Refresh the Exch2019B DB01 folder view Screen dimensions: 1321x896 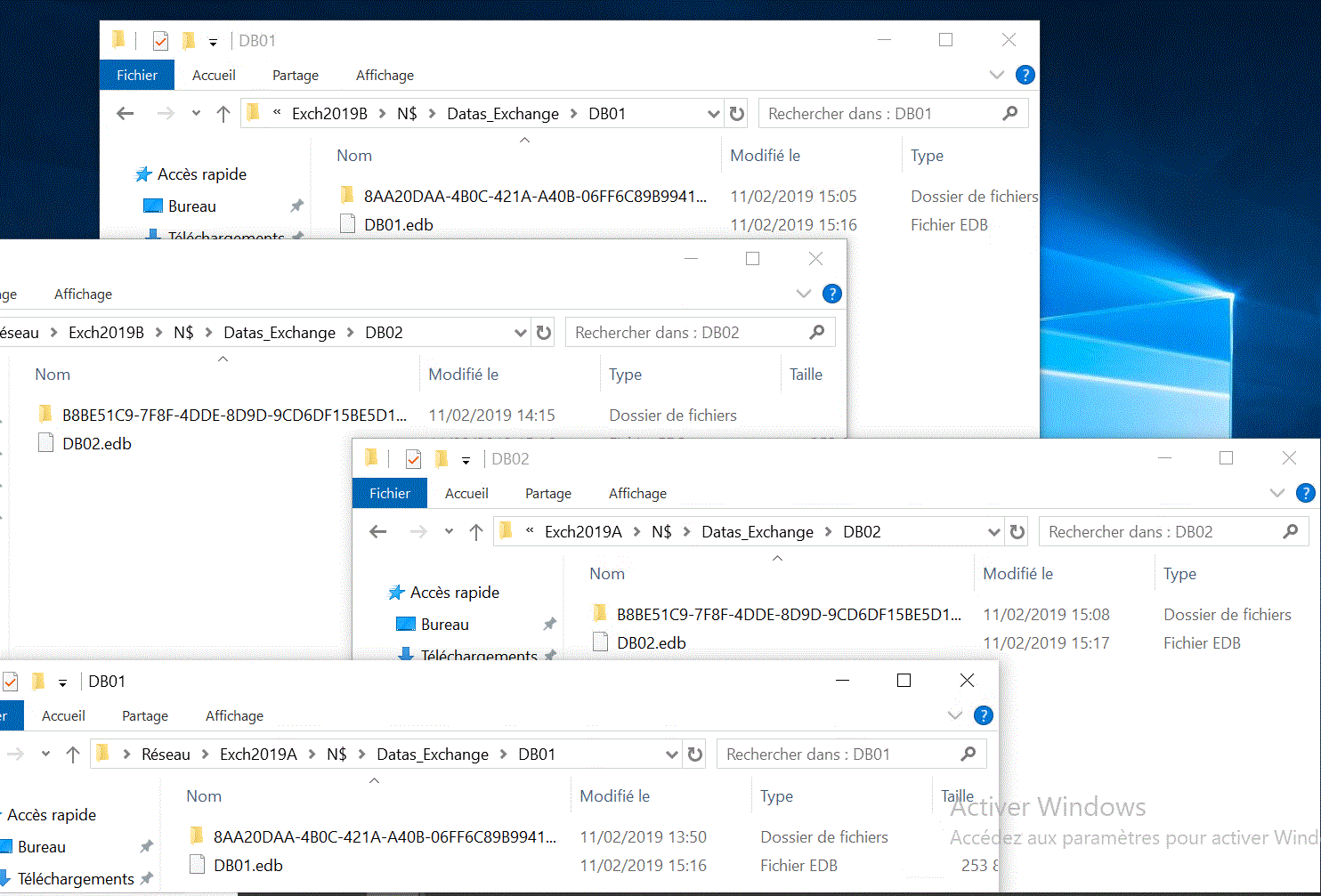(737, 114)
